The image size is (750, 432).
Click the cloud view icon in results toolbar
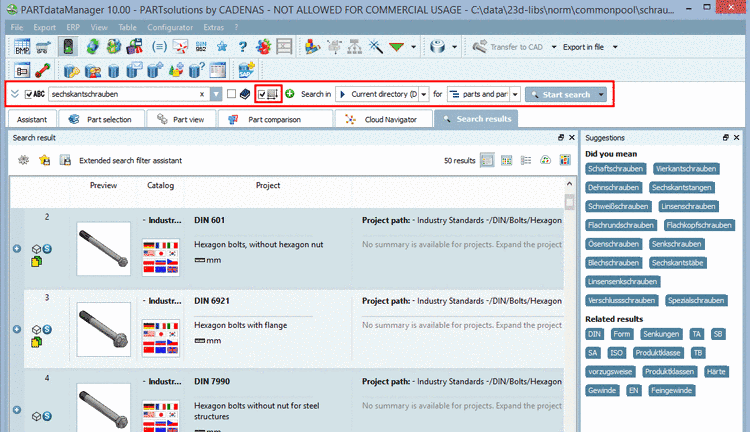pyautogui.click(x=545, y=160)
